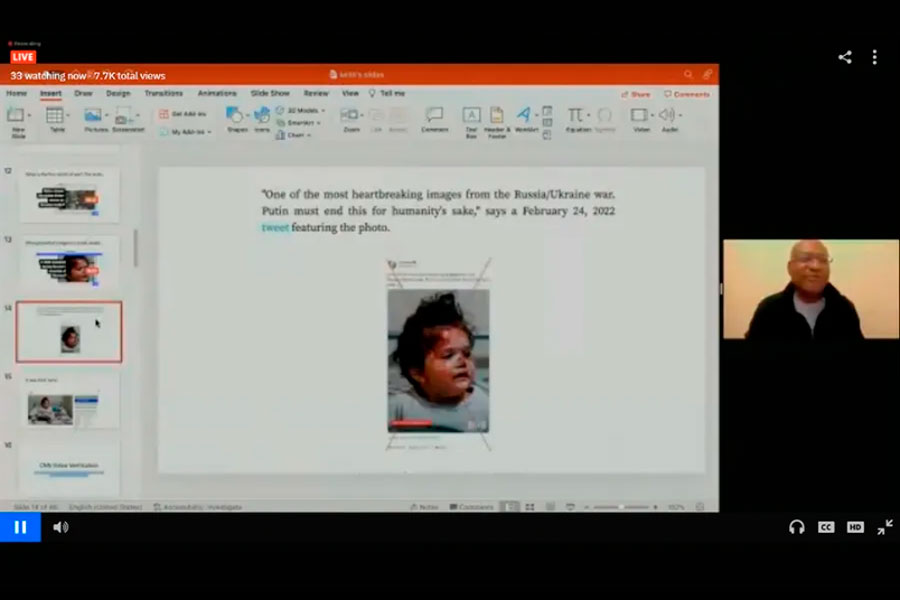Image resolution: width=900 pixels, height=600 pixels.
Task: Select slide 16 thumbnail
Action: pos(69,467)
